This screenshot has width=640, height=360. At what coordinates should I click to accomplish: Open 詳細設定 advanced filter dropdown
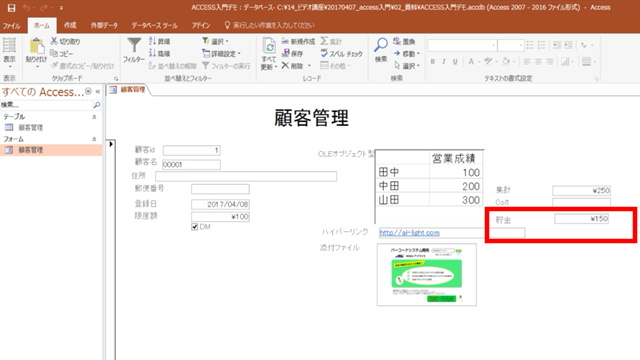pyautogui.click(x=222, y=53)
